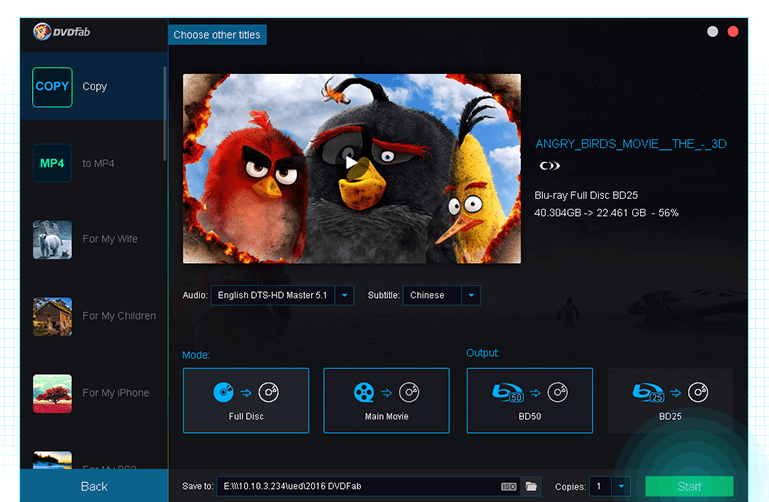Open the folder browse icon
This screenshot has width=769, height=502.
pyautogui.click(x=531, y=486)
